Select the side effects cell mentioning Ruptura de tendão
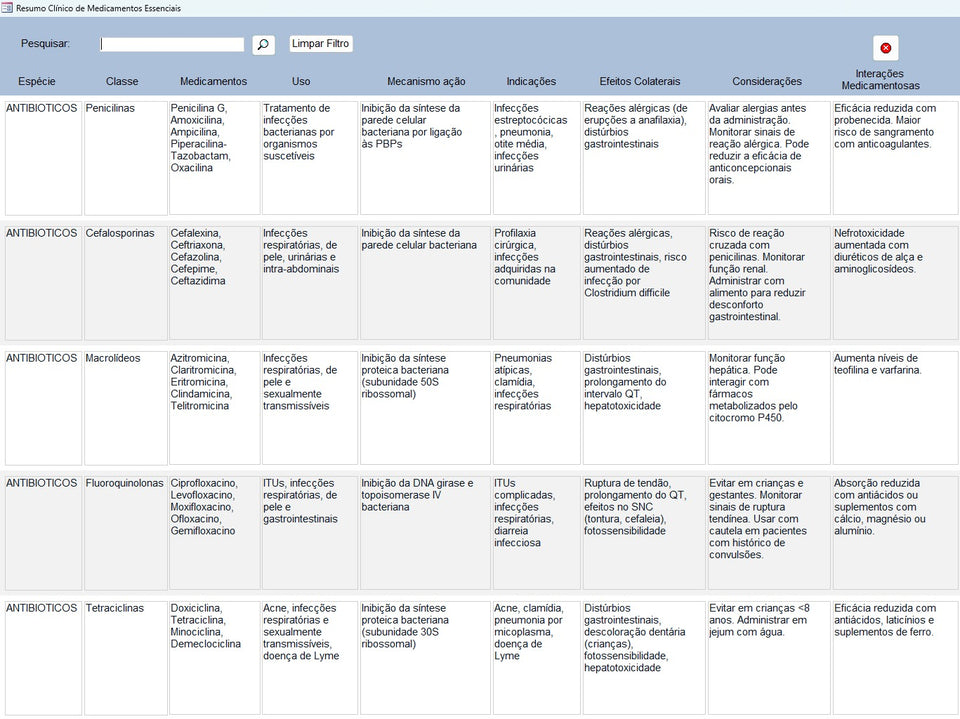This screenshot has width=960, height=719. (x=643, y=532)
